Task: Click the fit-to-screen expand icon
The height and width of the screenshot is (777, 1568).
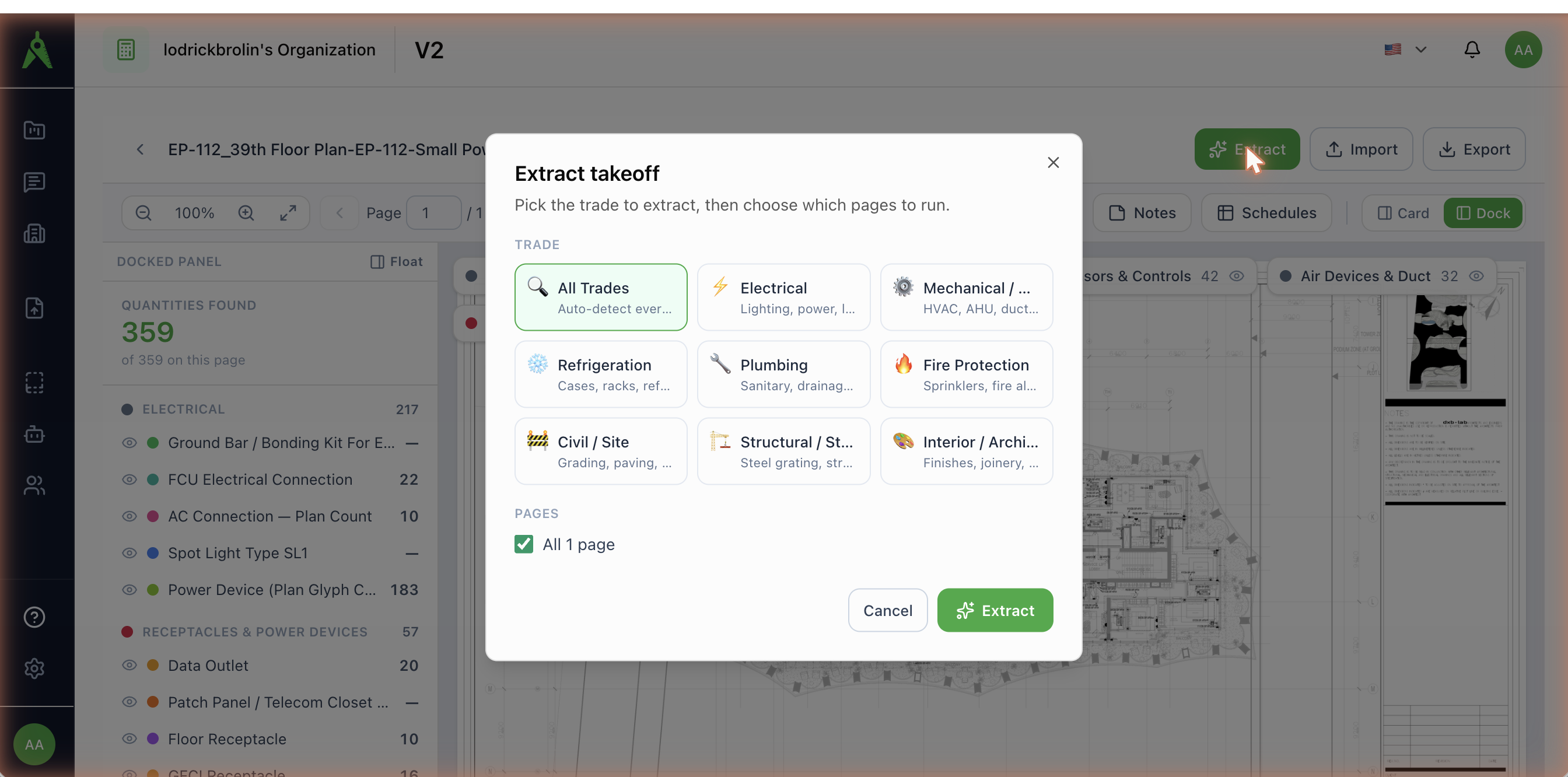Action: coord(288,213)
